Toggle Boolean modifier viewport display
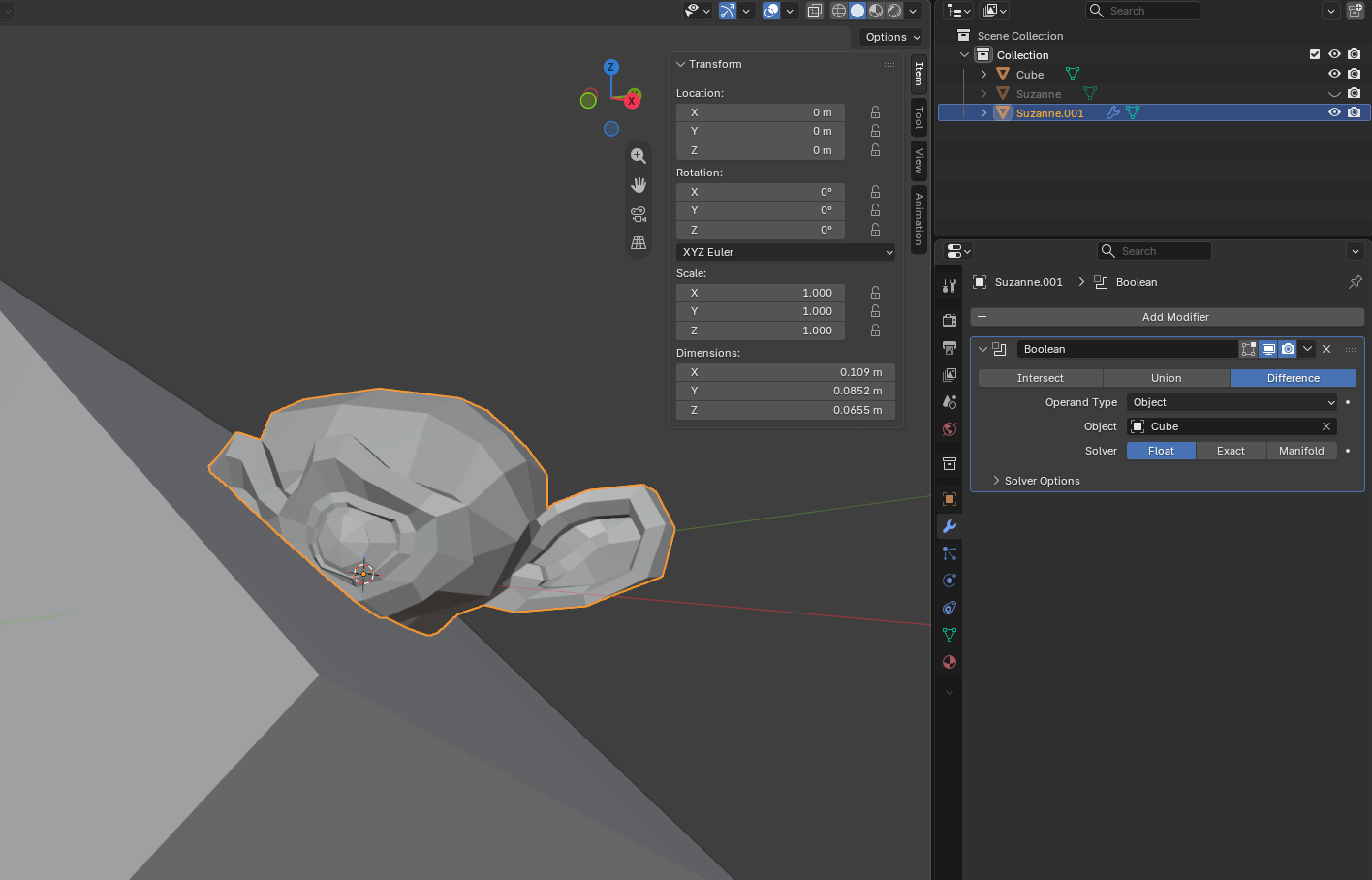 (1268, 349)
